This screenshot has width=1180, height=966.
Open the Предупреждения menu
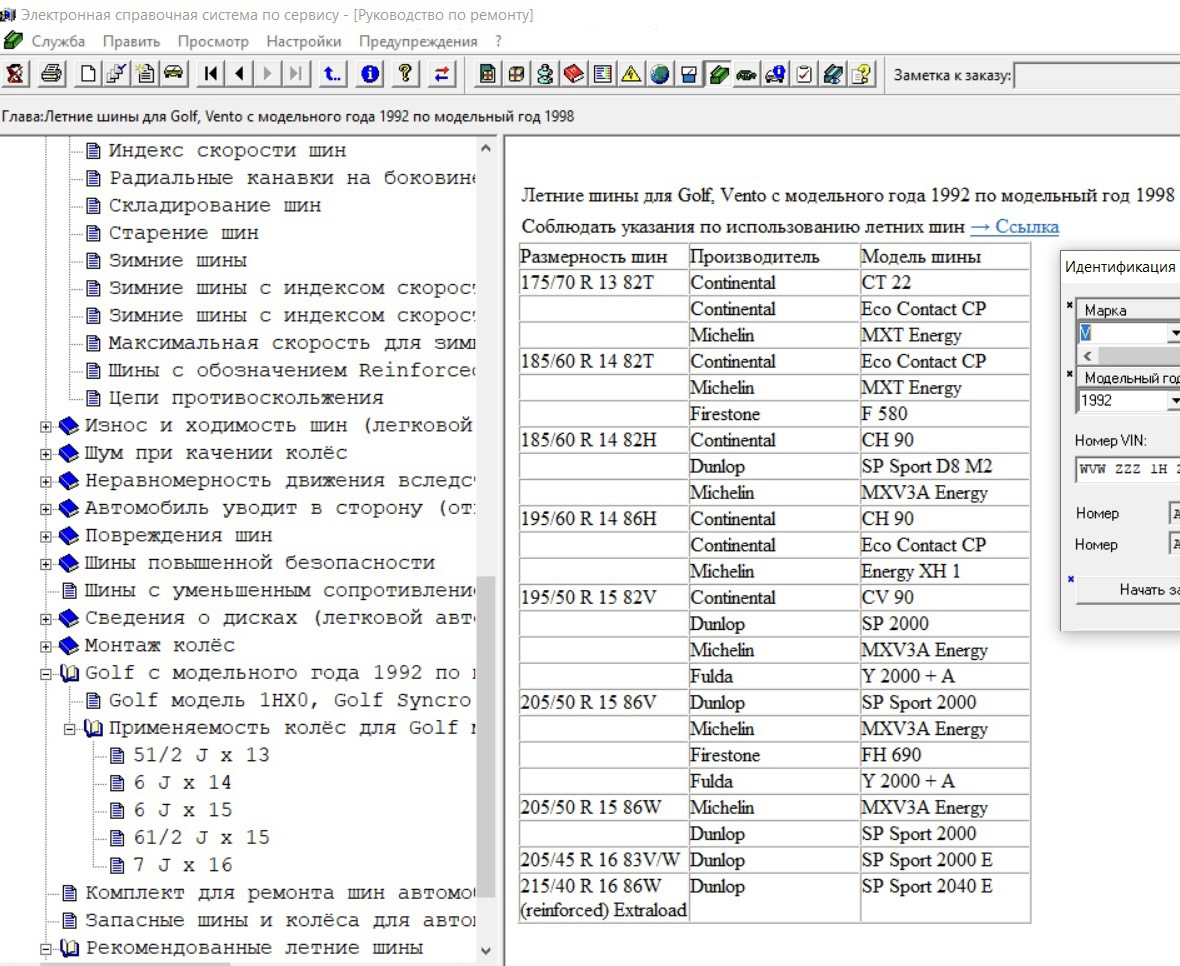coord(418,41)
